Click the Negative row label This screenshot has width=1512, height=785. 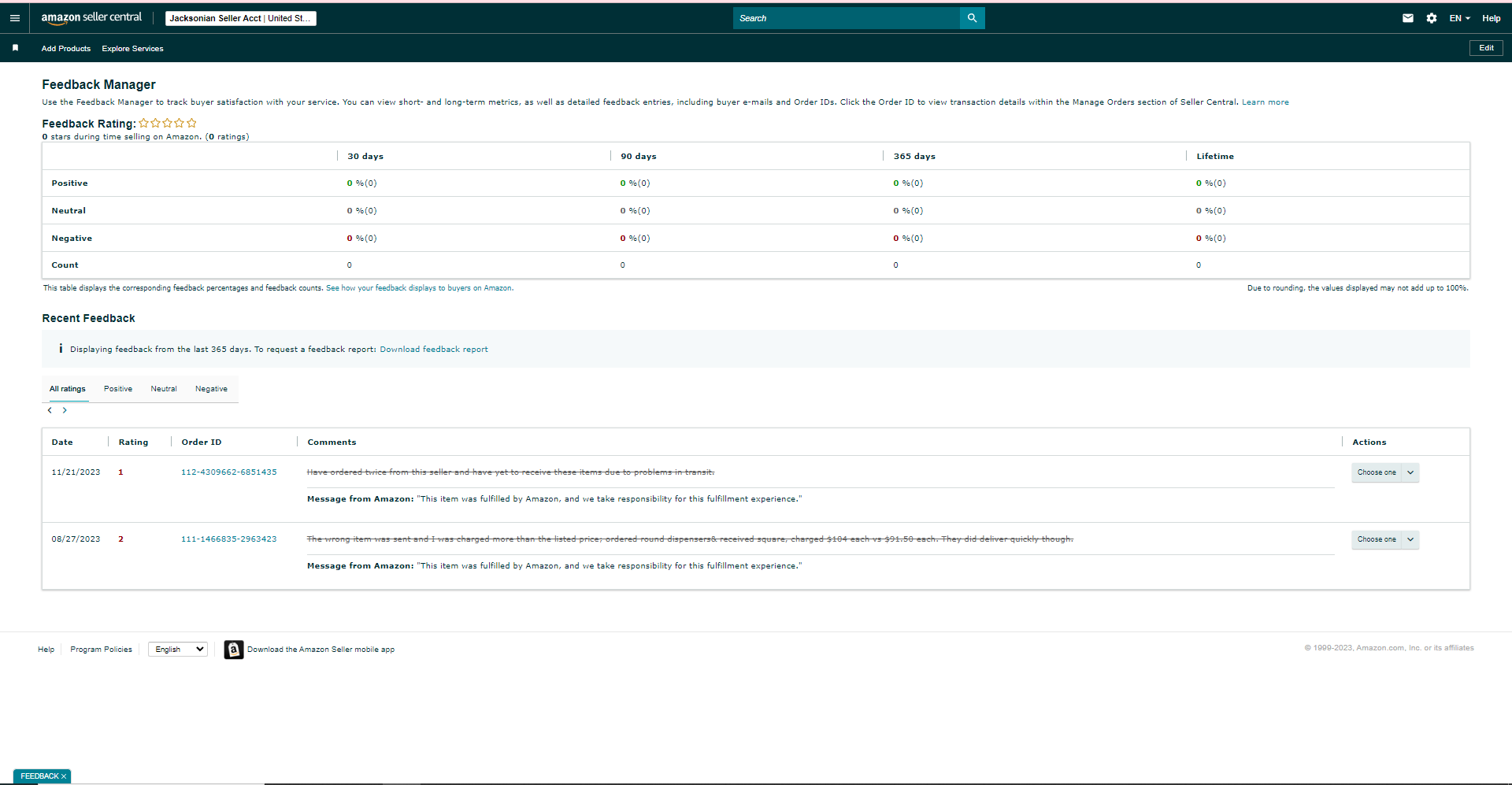(72, 239)
